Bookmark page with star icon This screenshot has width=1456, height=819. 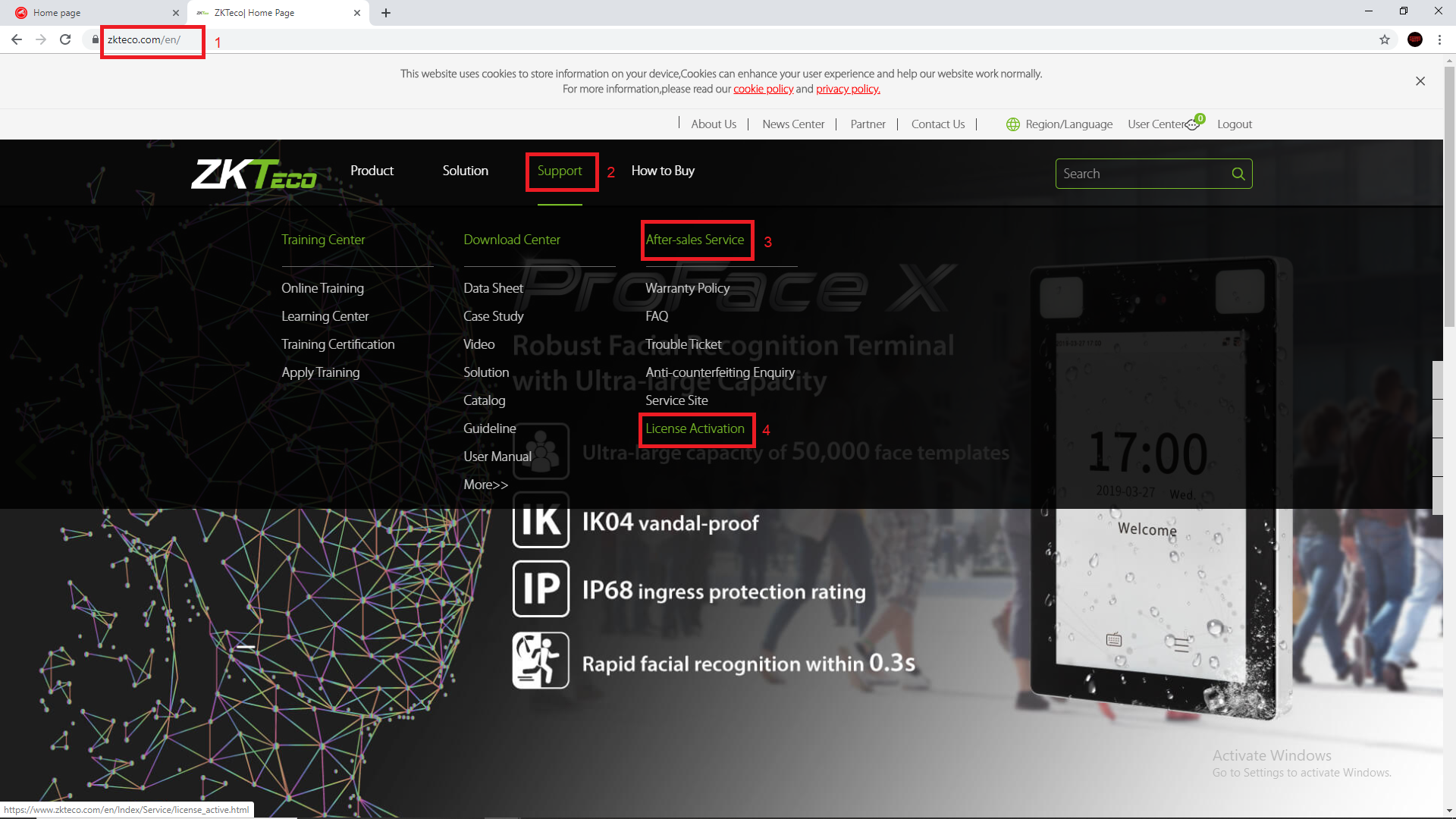1385,39
